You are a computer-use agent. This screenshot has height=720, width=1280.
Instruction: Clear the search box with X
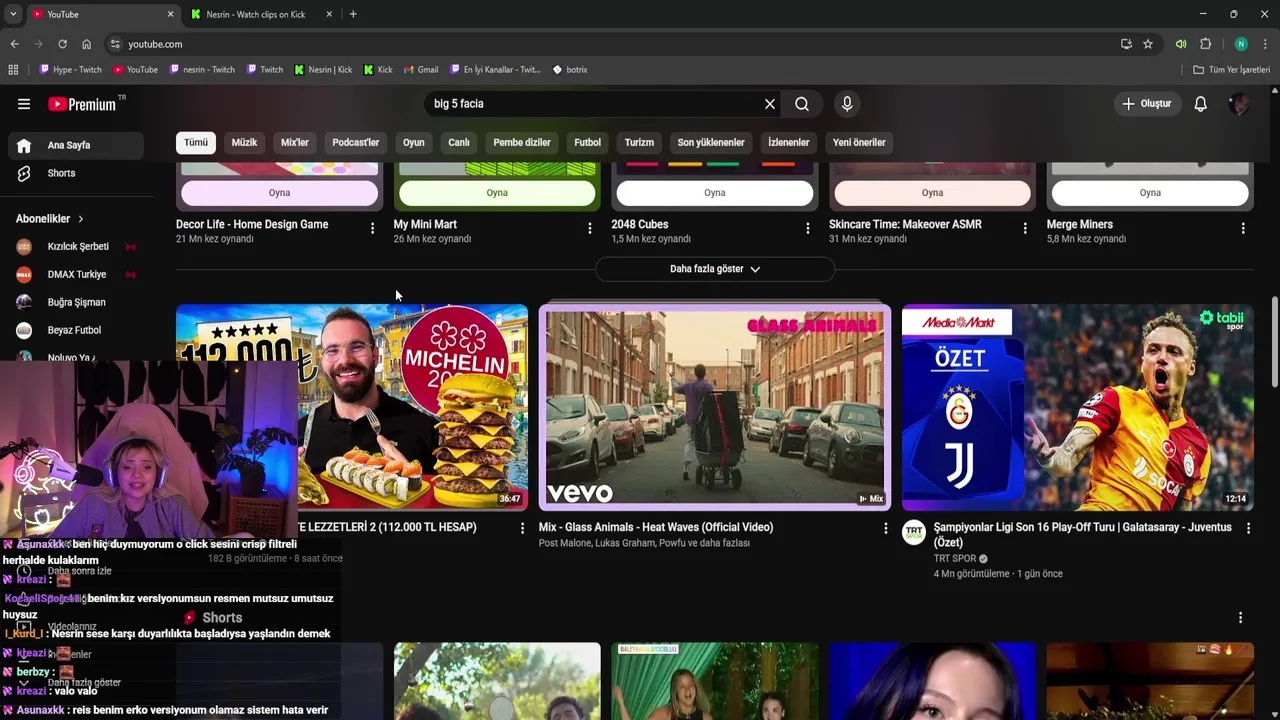770,104
